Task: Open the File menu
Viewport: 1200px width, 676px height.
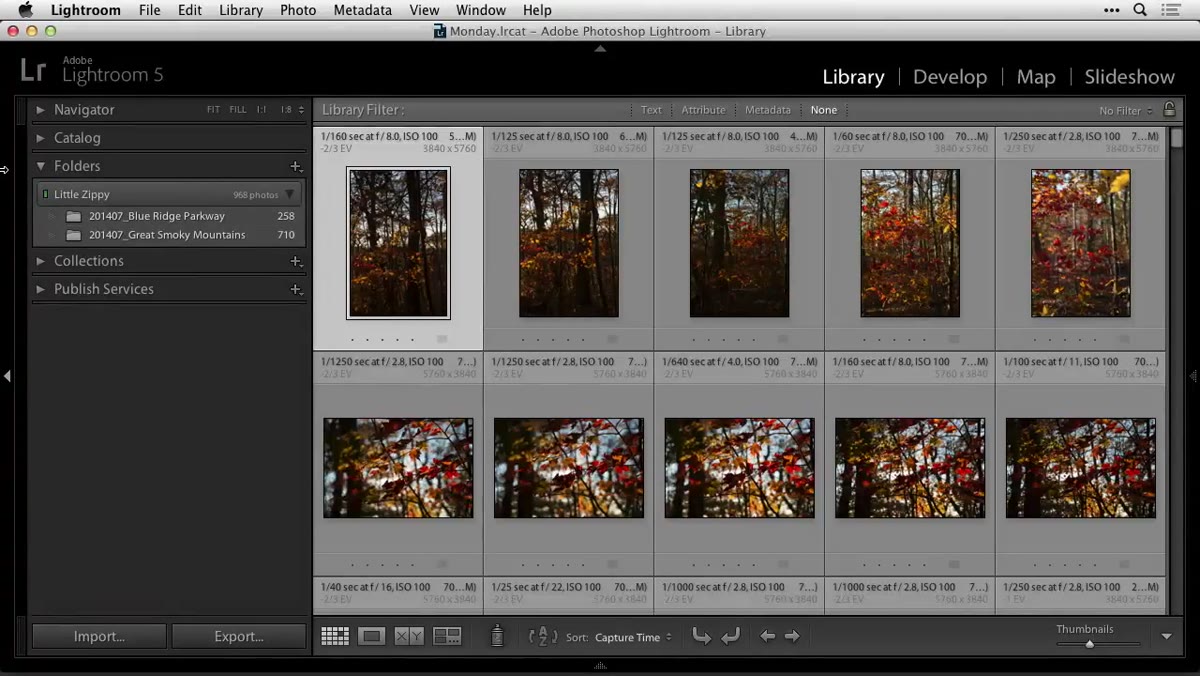Action: [x=149, y=10]
